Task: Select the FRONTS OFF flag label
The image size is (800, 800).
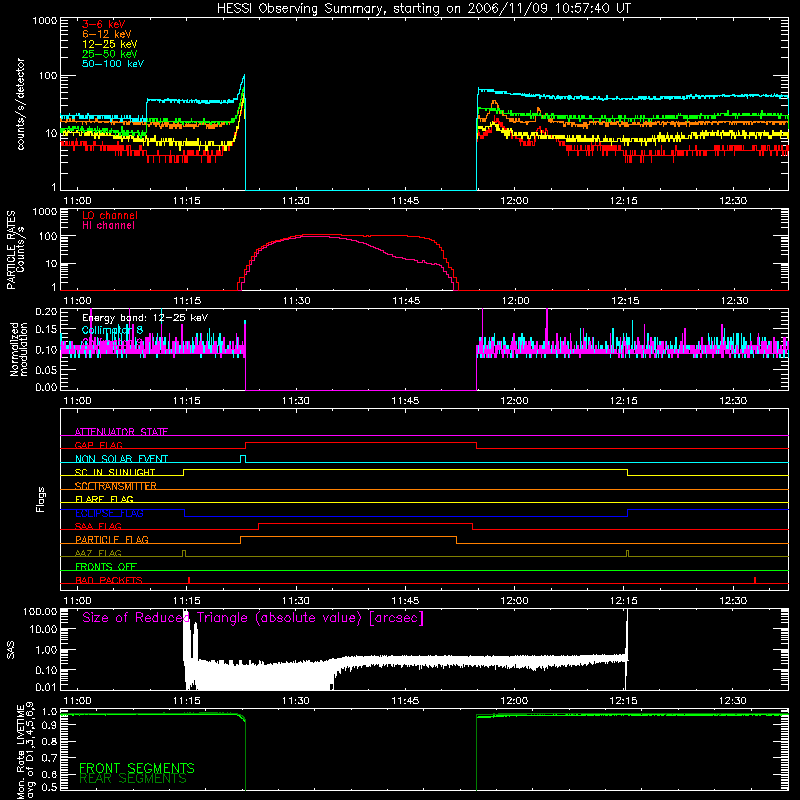Action: click(x=106, y=566)
